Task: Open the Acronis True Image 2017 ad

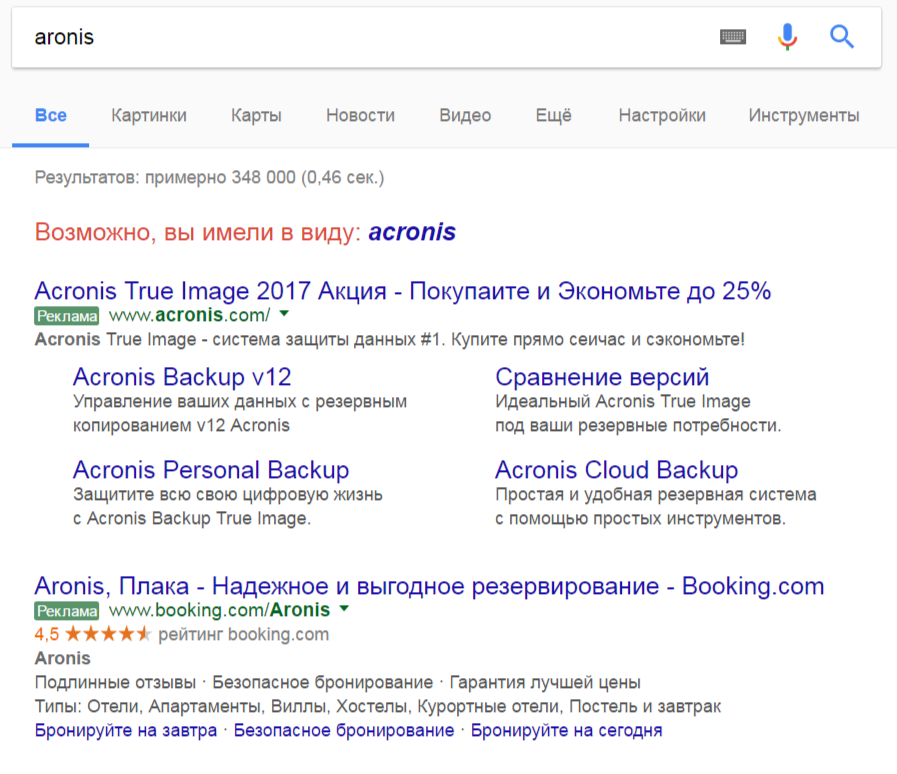Action: (402, 291)
